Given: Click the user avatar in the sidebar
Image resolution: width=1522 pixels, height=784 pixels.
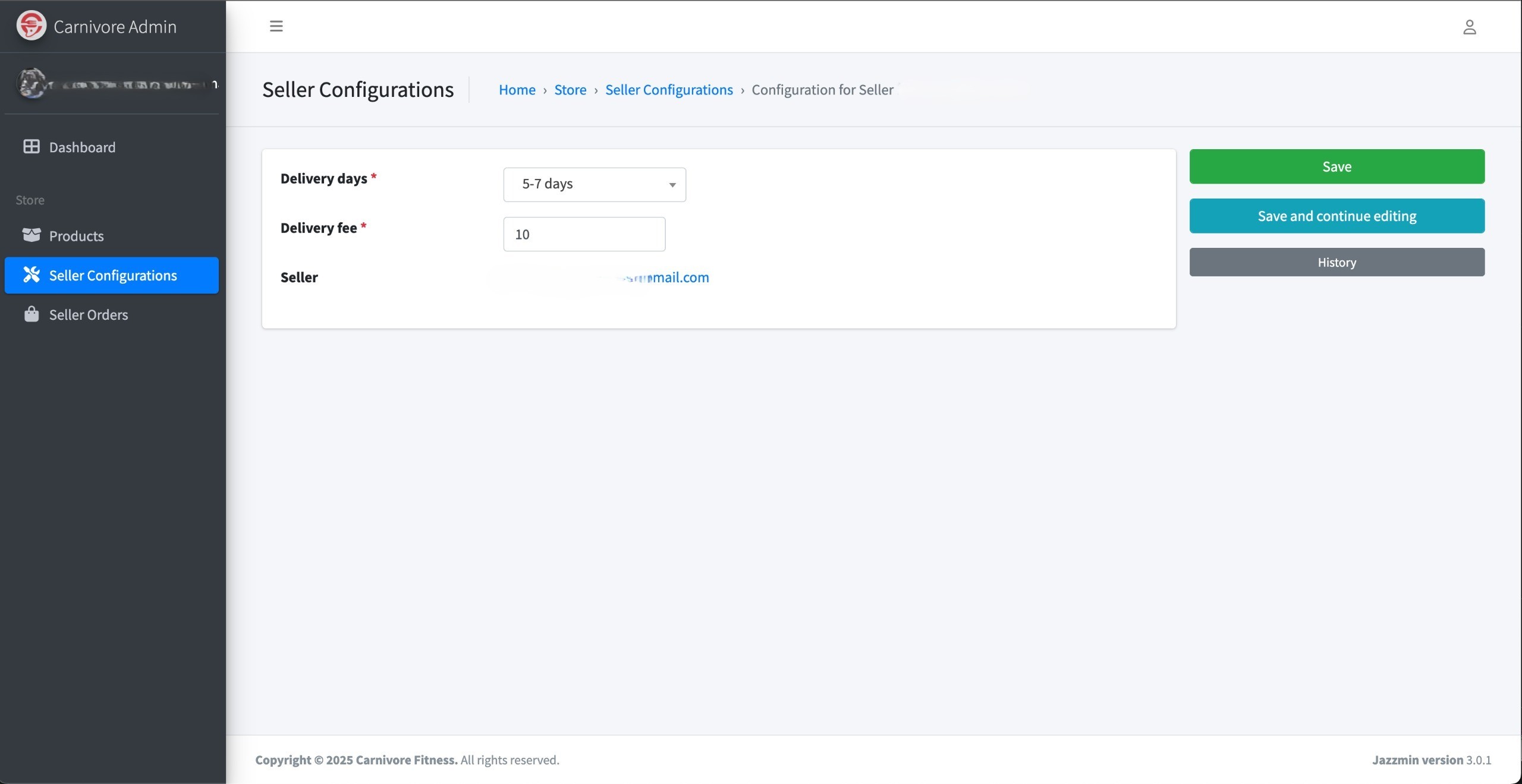Looking at the screenshot, I should (x=32, y=83).
